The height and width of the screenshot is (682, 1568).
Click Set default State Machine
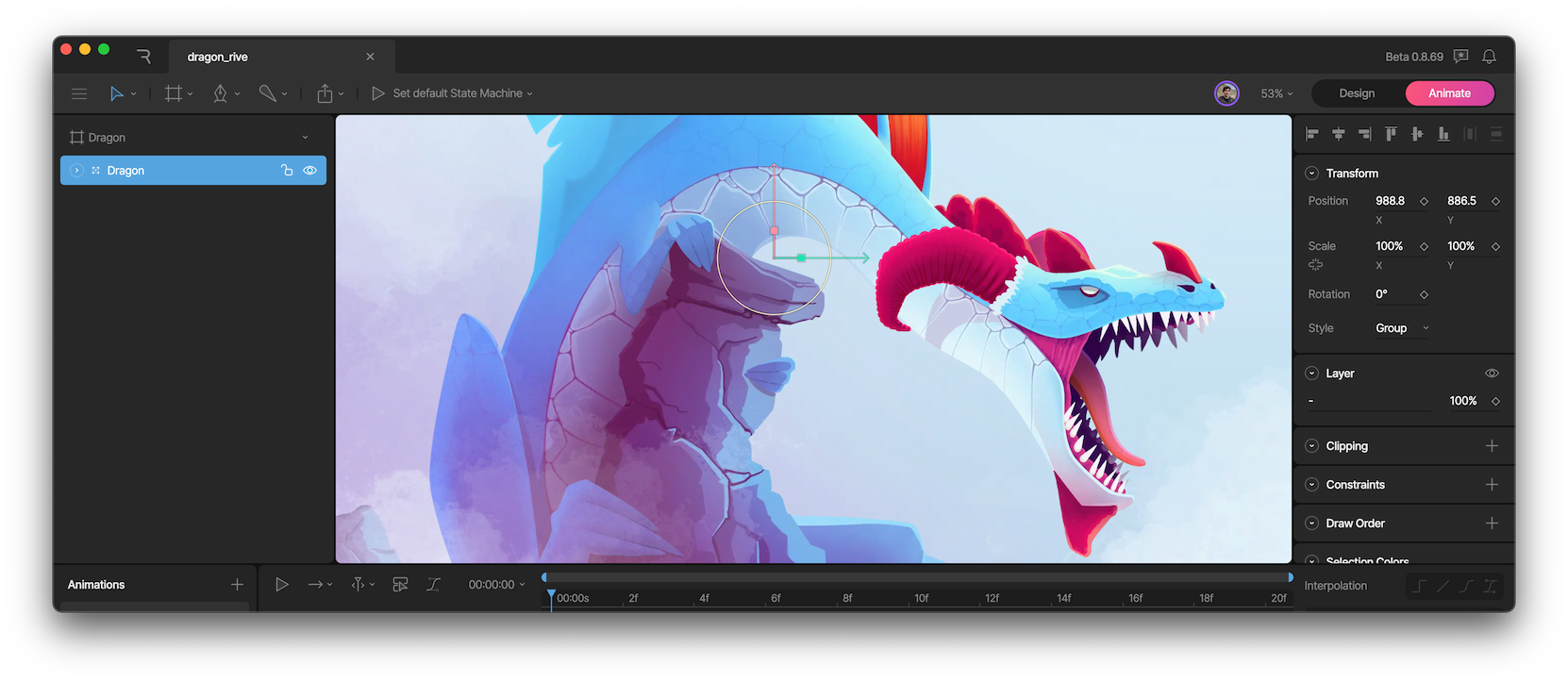coord(458,93)
